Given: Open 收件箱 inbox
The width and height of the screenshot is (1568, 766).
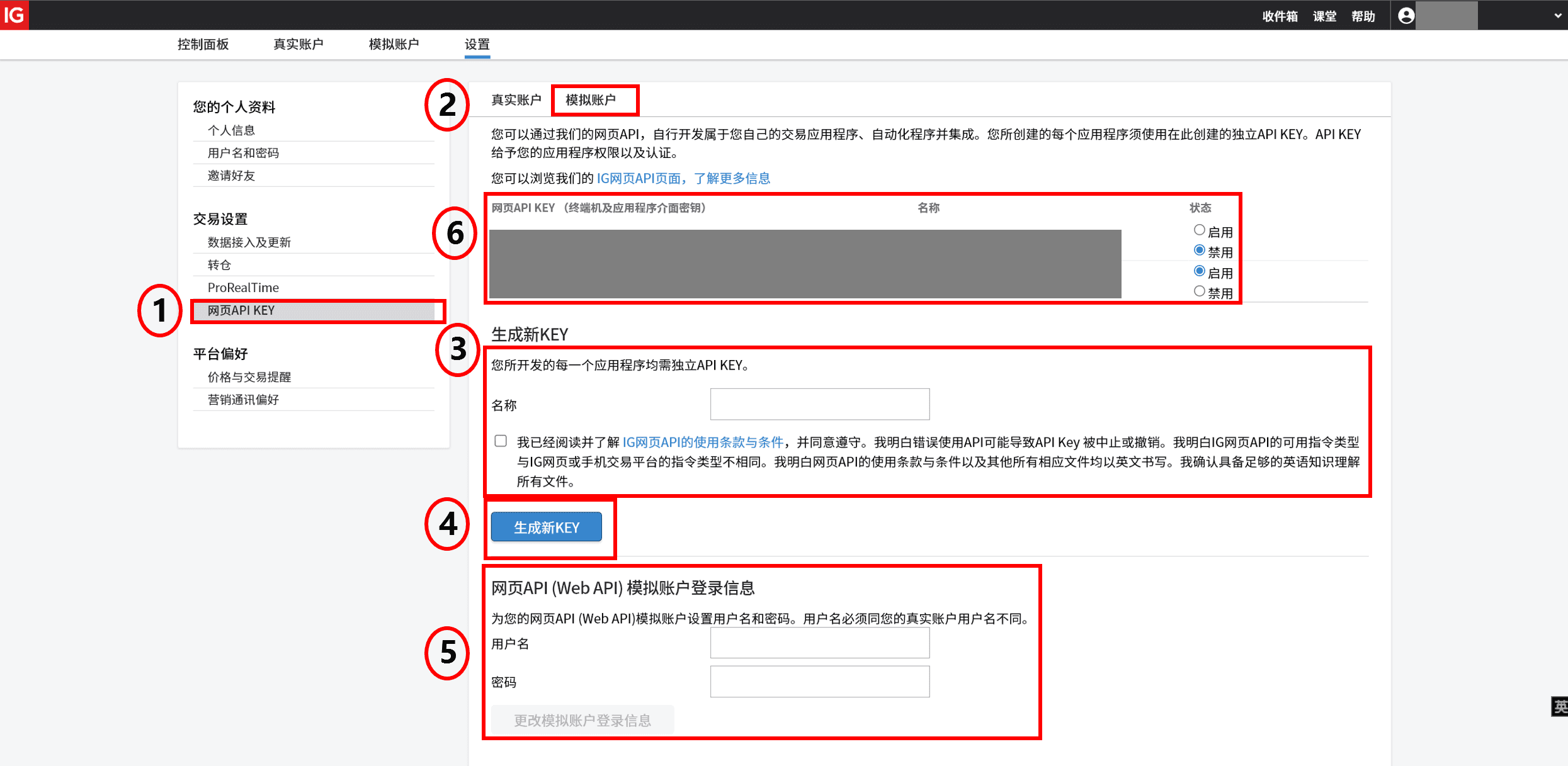Looking at the screenshot, I should coord(1280,16).
